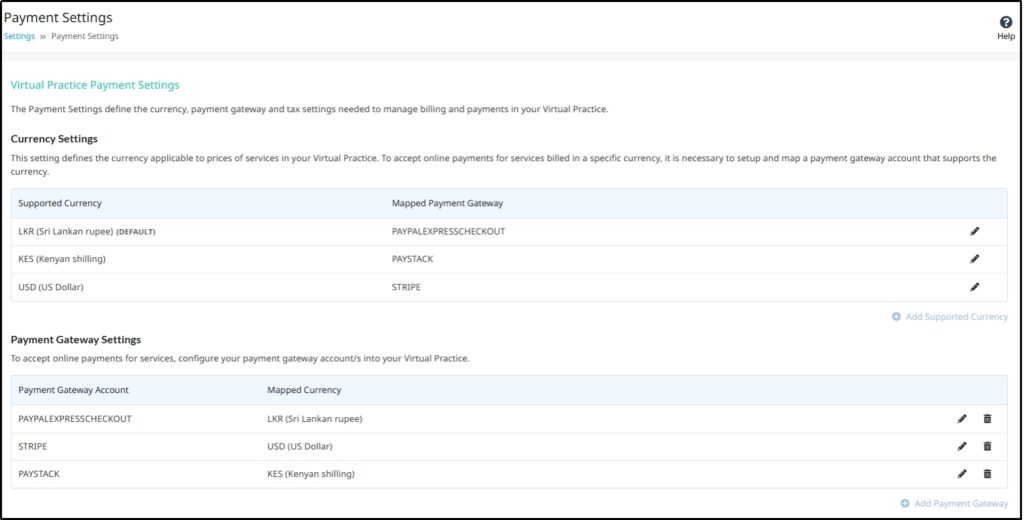Viewport: 1024px width, 520px height.
Task: Open the Help question mark icon
Action: [x=1006, y=22]
